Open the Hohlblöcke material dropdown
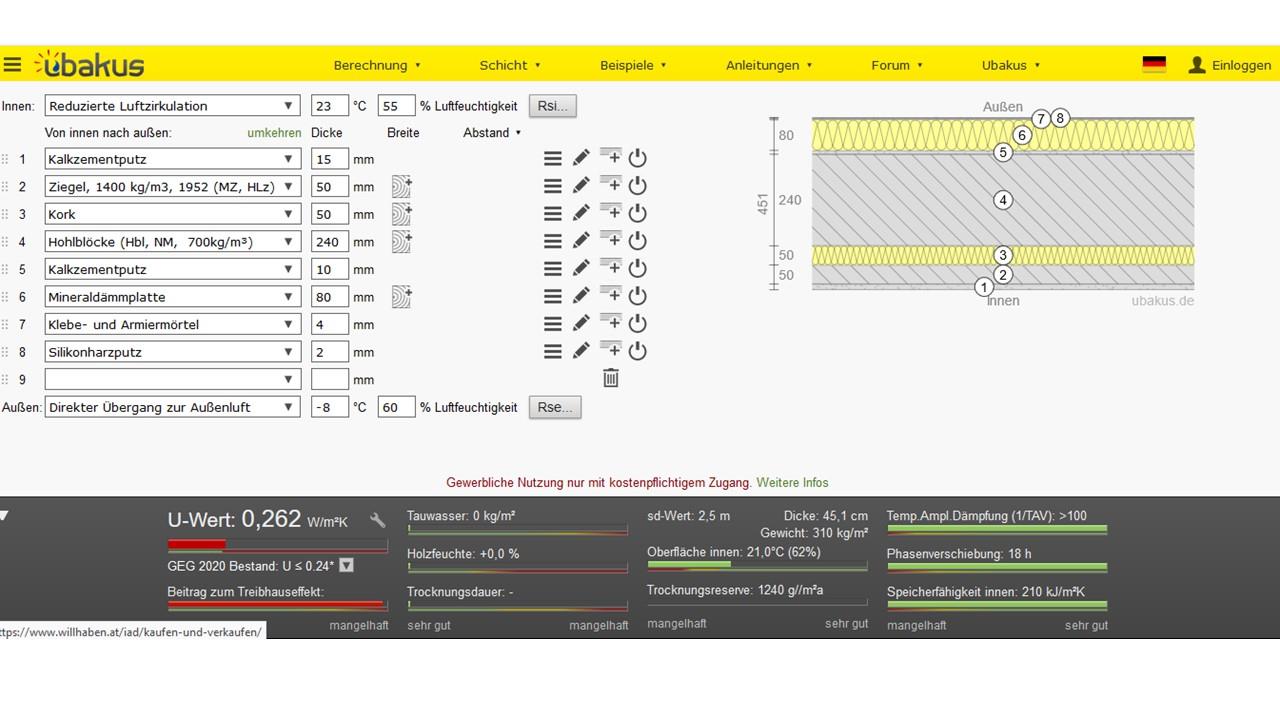Screen dimensions: 1280x720 [x=172, y=241]
